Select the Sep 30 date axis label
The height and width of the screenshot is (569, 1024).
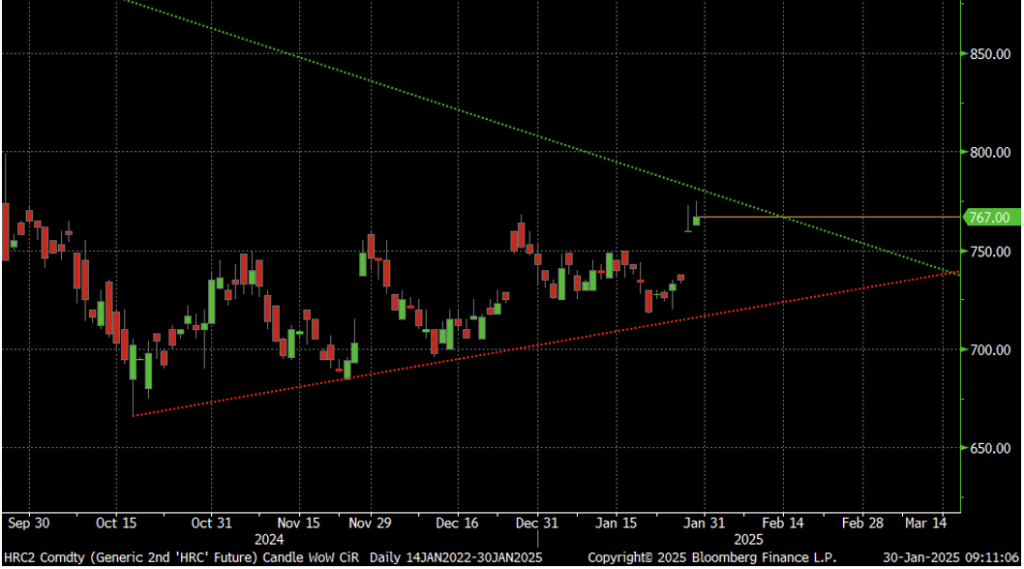pyautogui.click(x=28, y=523)
